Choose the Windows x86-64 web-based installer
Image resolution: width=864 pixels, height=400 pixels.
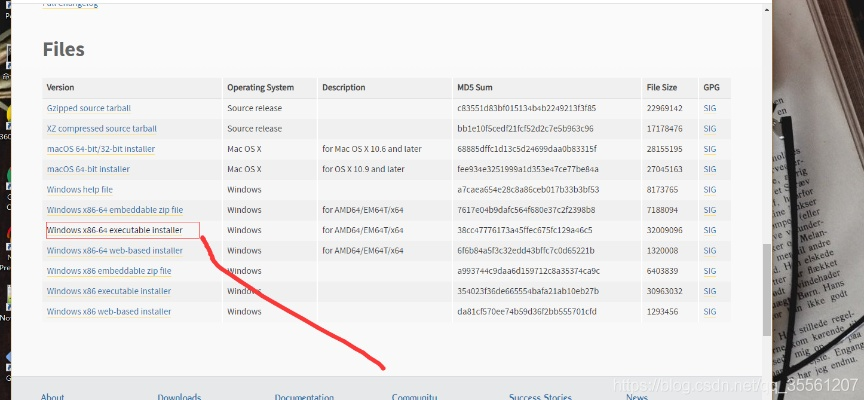click(x=114, y=251)
